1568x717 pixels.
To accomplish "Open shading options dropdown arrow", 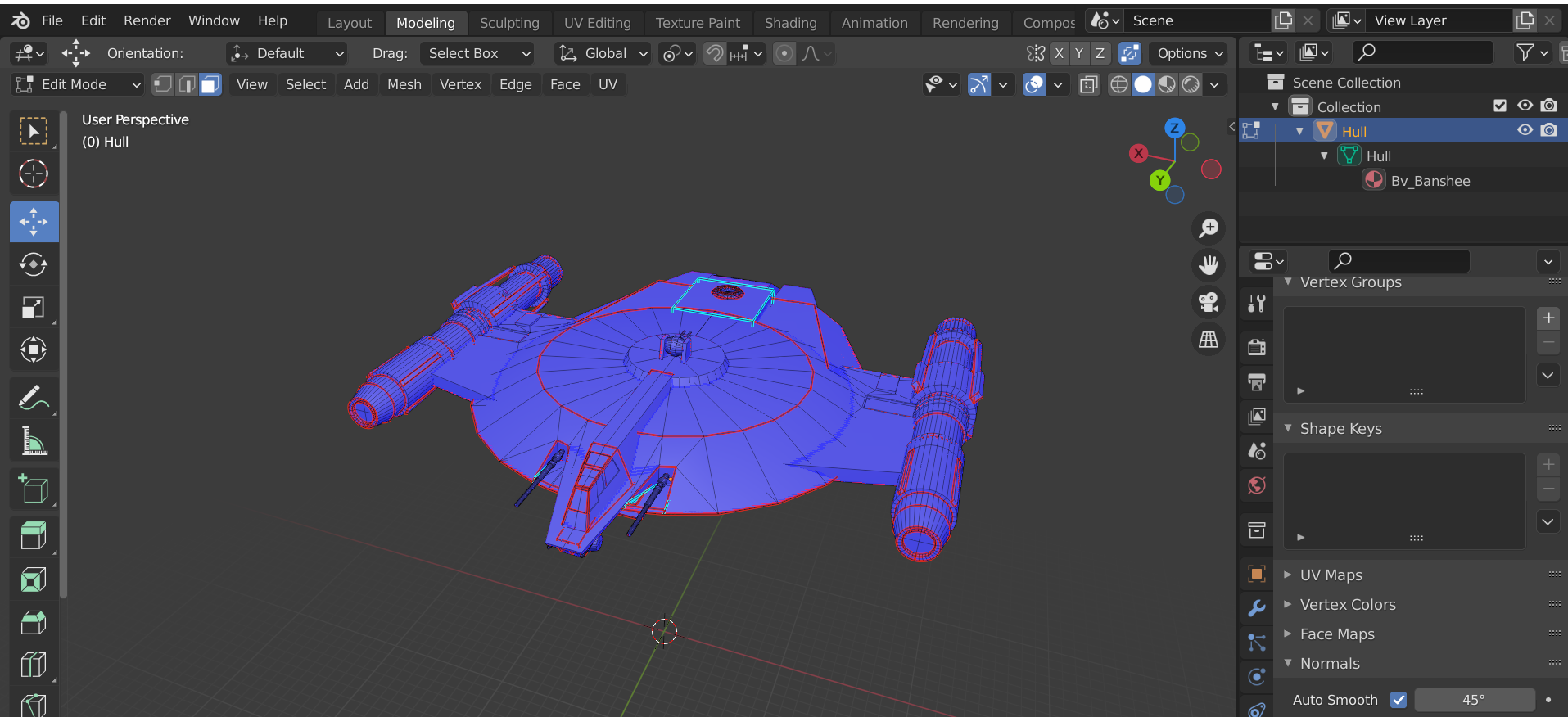I will (x=1215, y=84).
